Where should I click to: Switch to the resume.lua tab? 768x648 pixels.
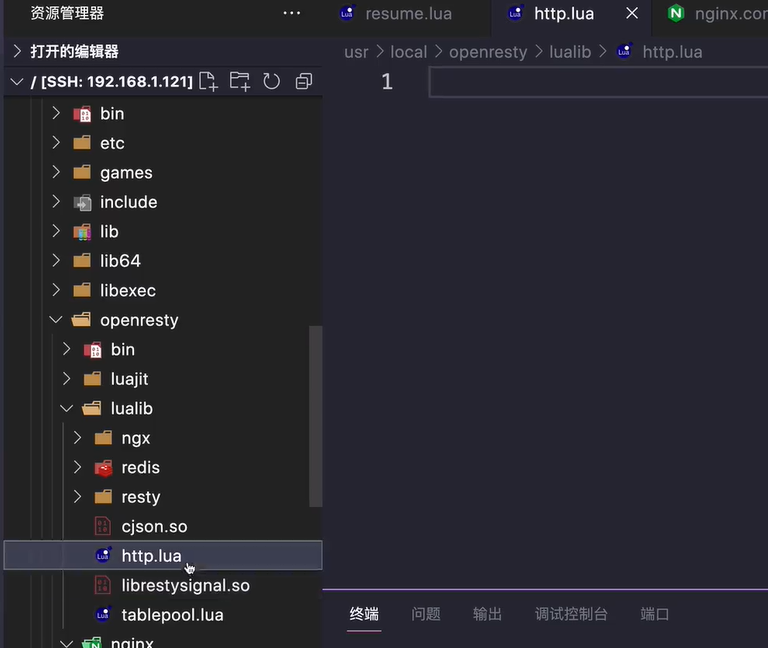[407, 14]
